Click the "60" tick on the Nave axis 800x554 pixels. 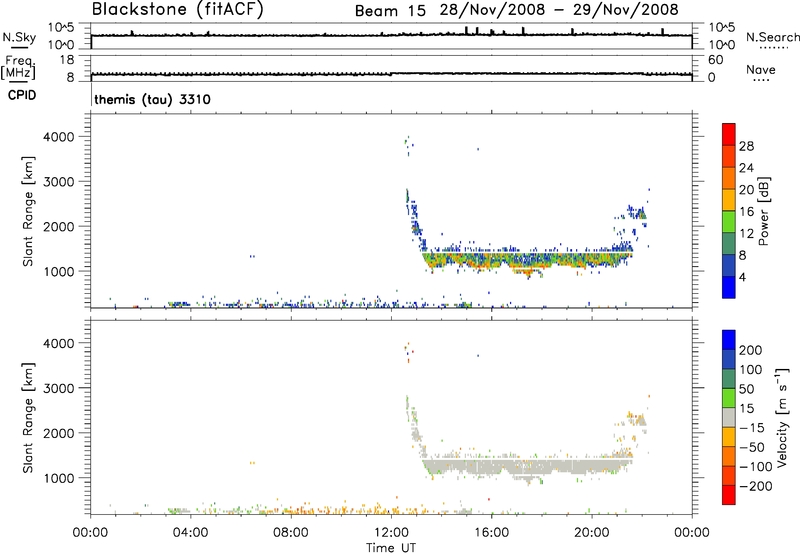tap(715, 60)
